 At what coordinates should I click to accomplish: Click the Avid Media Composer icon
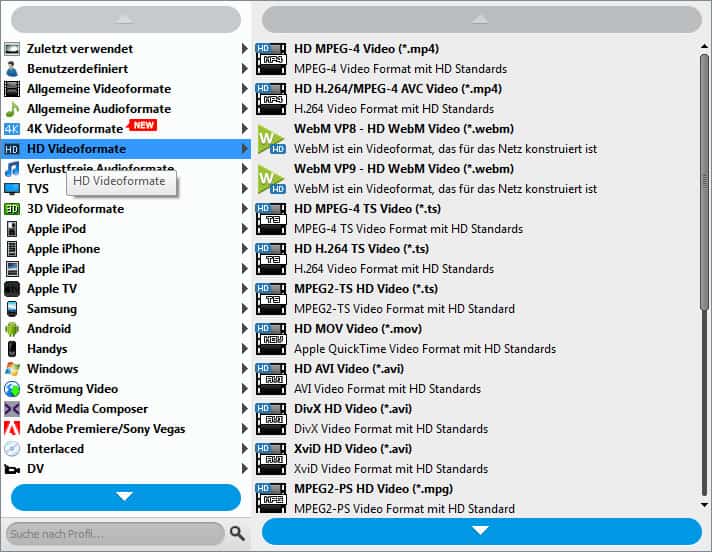tap(12, 409)
